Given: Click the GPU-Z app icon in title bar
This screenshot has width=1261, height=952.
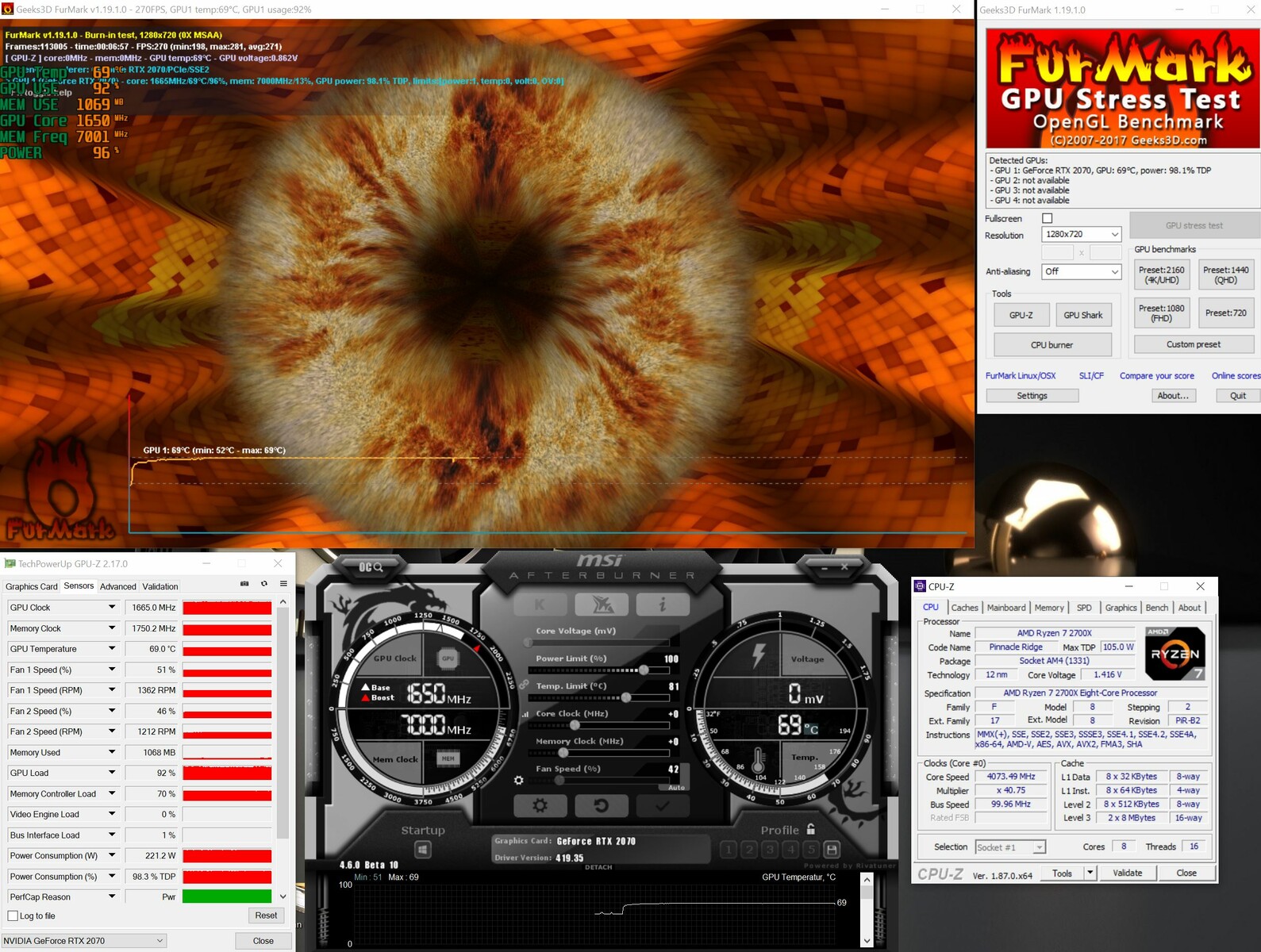Looking at the screenshot, I should click(10, 564).
